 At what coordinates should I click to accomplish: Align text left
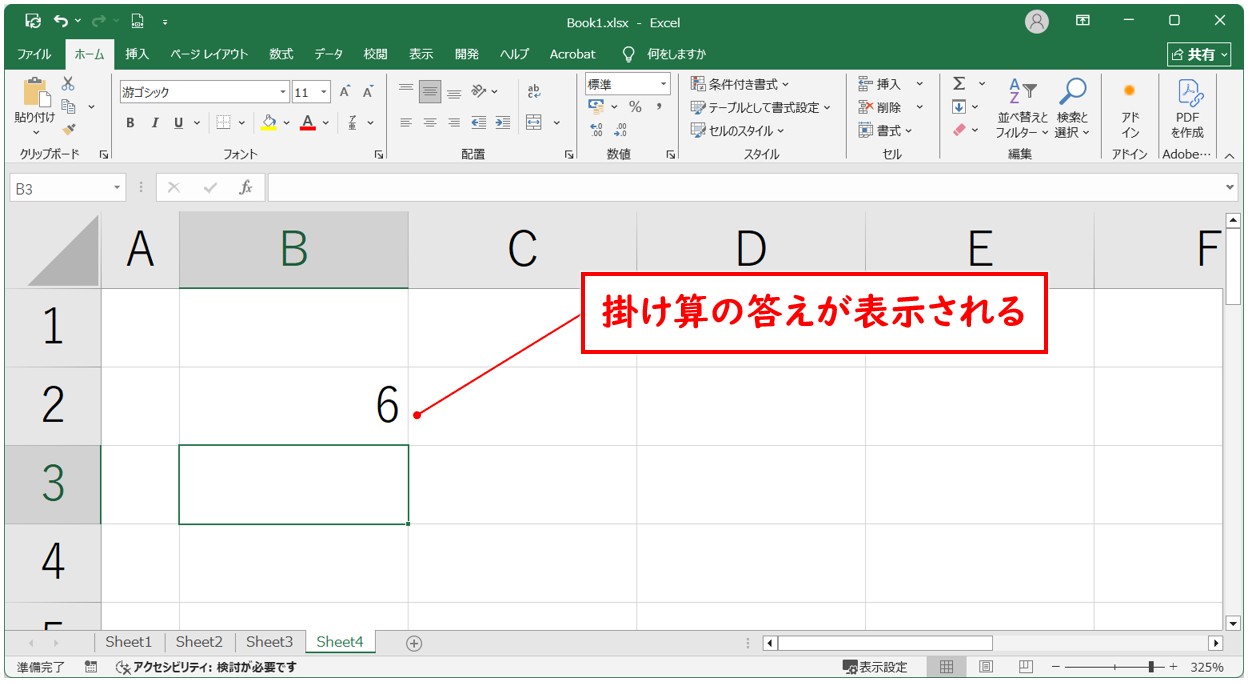(406, 123)
